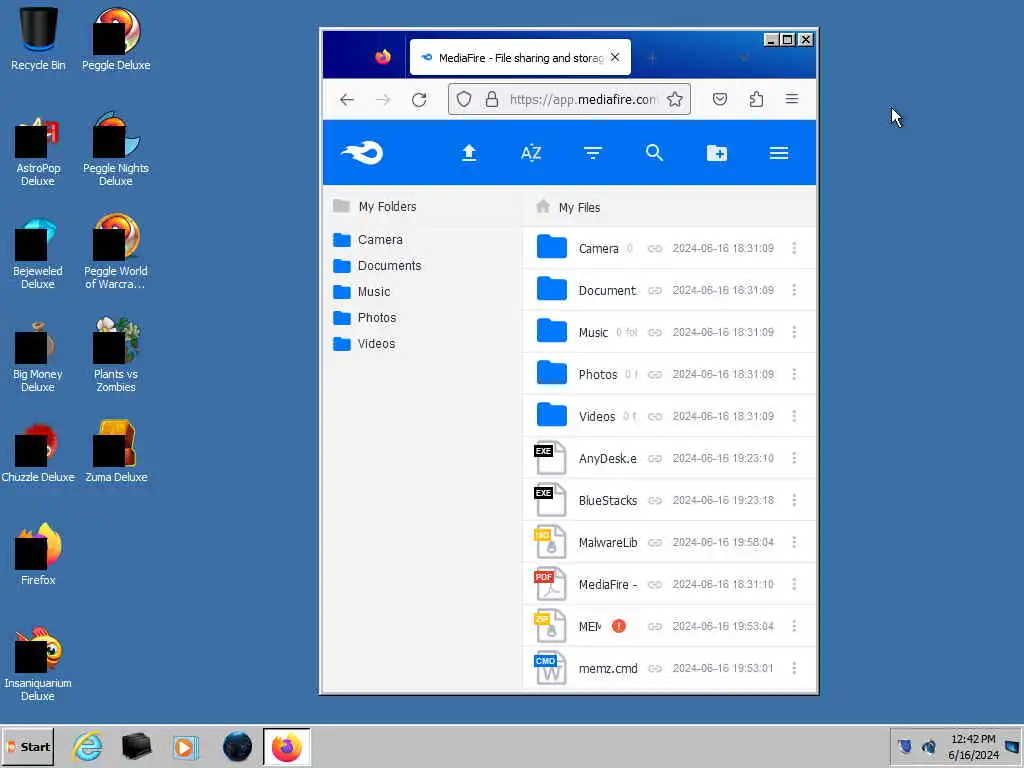
Task: Open the media player taskbar icon
Action: click(x=186, y=747)
